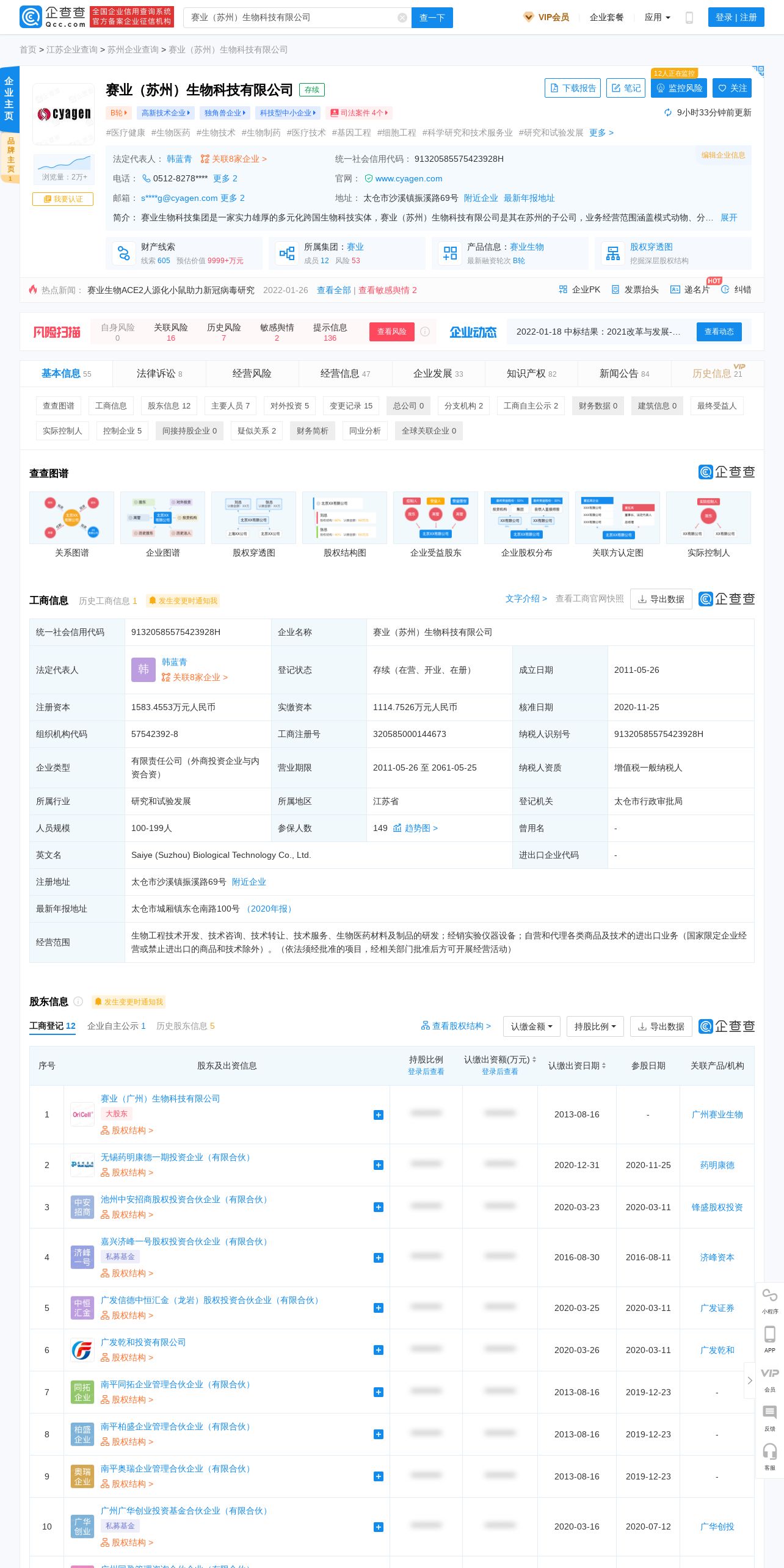Viewport: 784px width, 1568px height.
Task: Open the 文字介绍 link
Action: [526, 598]
